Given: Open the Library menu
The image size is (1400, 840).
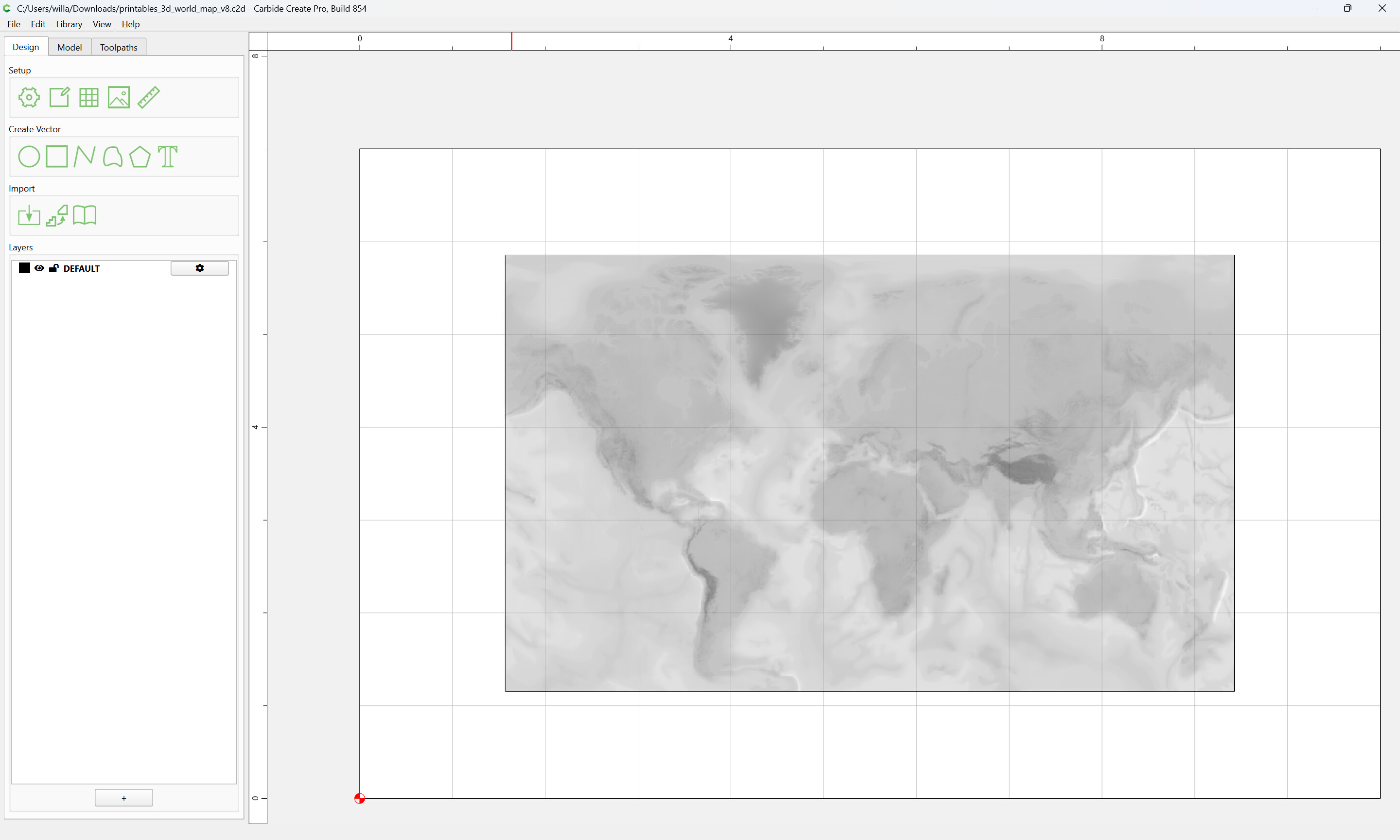Looking at the screenshot, I should pos(69,24).
